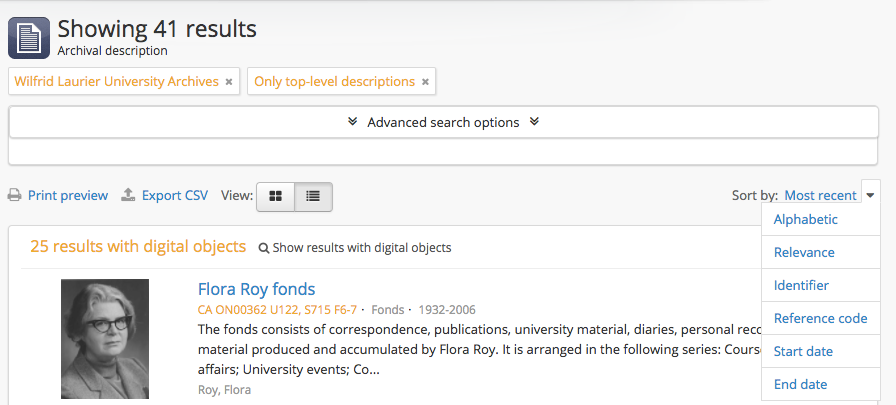Viewport: 896px width, 405px height.
Task: Sort results by Reference code
Action: [820, 319]
